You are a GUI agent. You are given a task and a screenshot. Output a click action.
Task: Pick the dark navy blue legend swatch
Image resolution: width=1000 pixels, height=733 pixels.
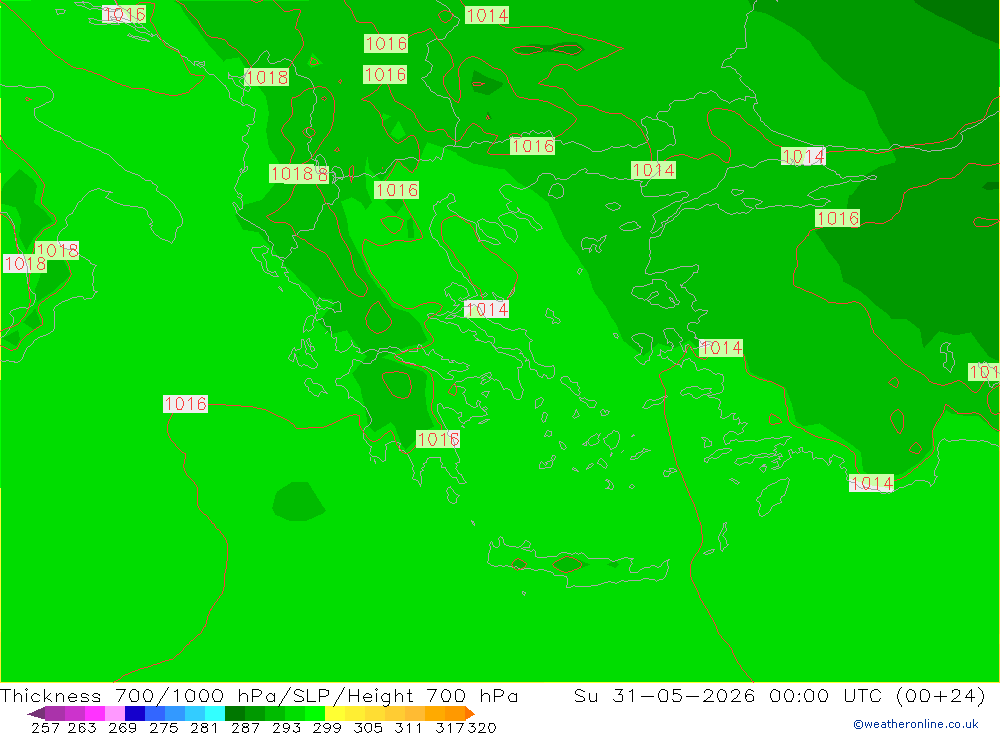pos(135,713)
